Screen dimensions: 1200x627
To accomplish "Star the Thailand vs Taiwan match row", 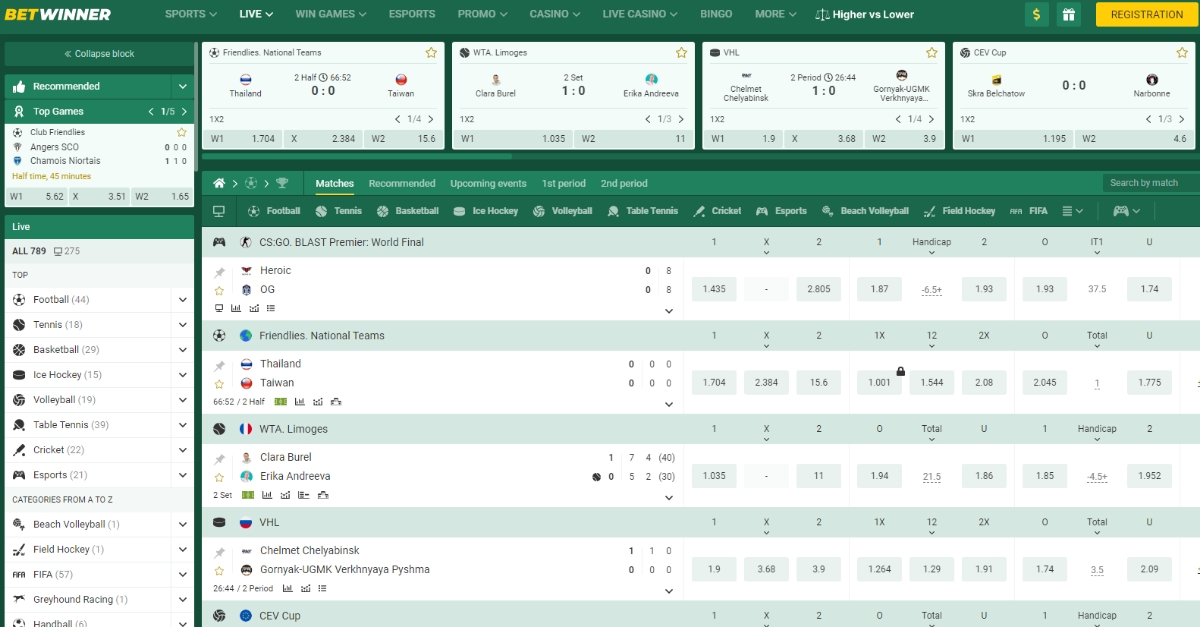I will tap(219, 383).
